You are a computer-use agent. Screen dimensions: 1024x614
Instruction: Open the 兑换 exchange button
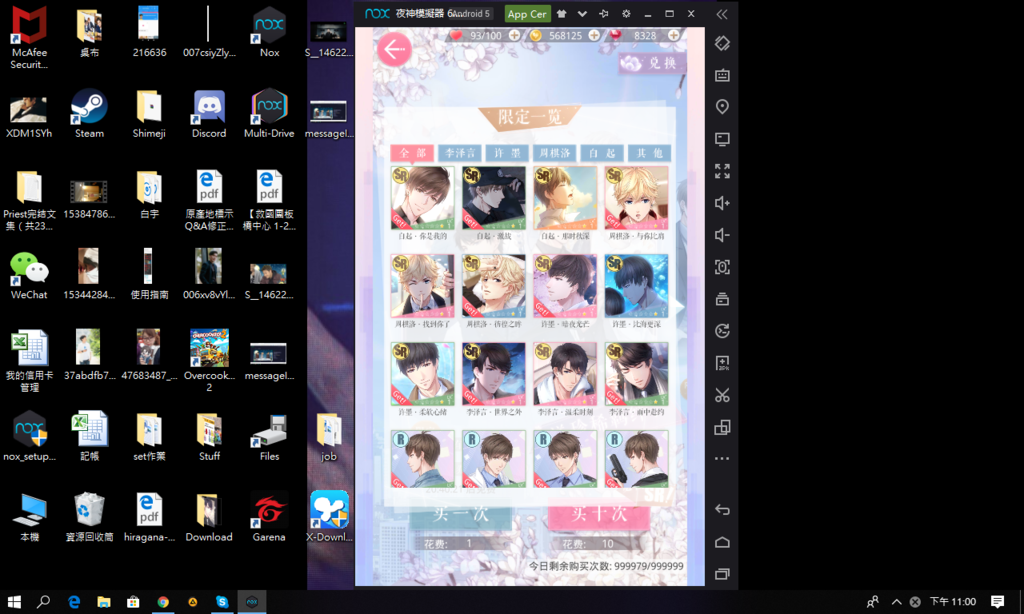(652, 63)
